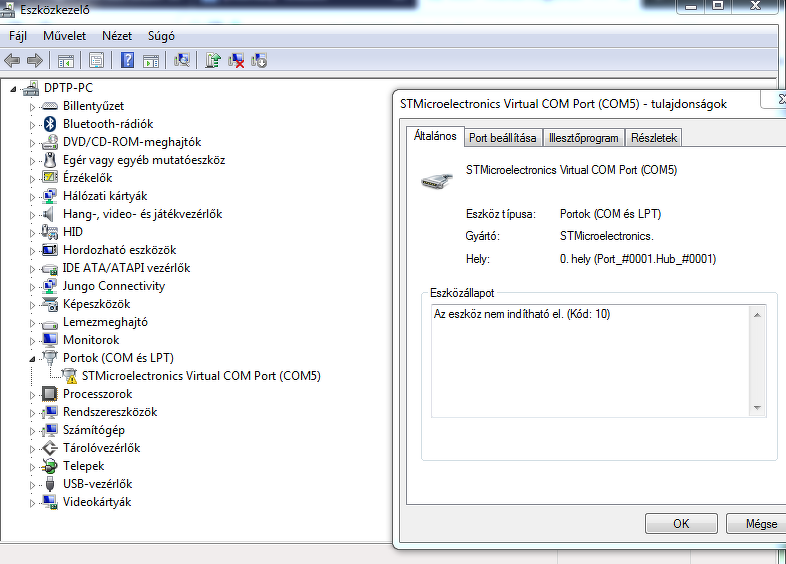
Task: Expand the Monitorok node
Action: click(x=32, y=341)
